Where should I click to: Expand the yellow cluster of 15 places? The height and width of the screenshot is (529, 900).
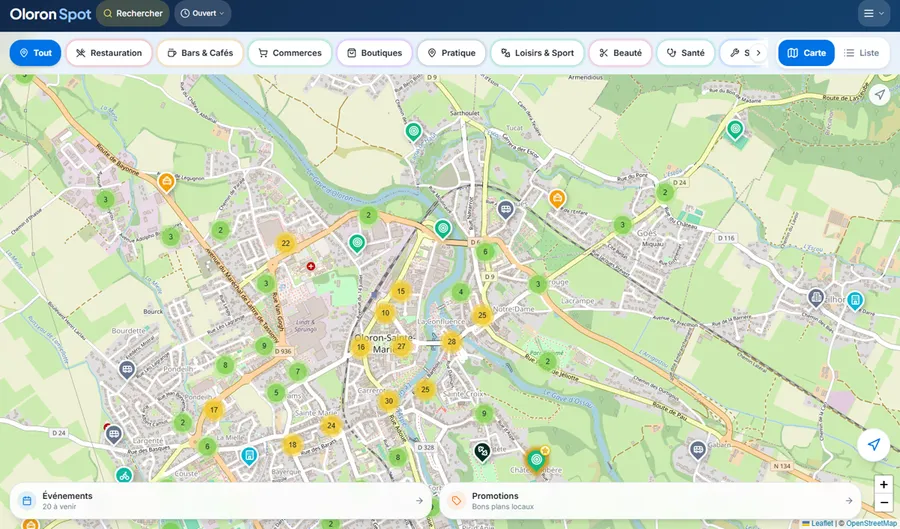[401, 291]
